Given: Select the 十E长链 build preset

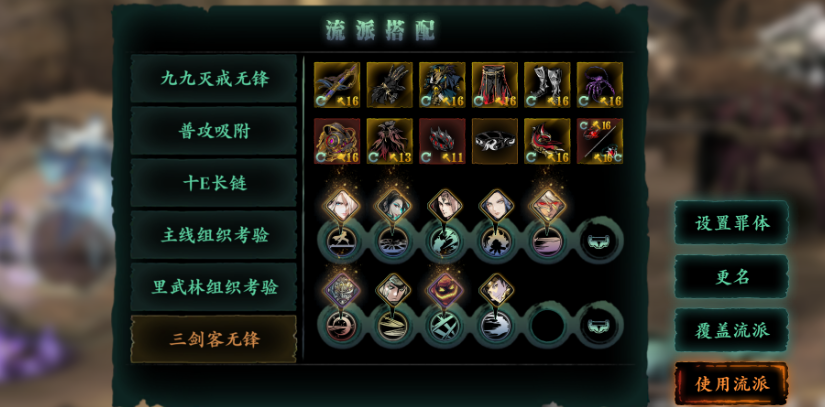Looking at the screenshot, I should pyautogui.click(x=214, y=183).
